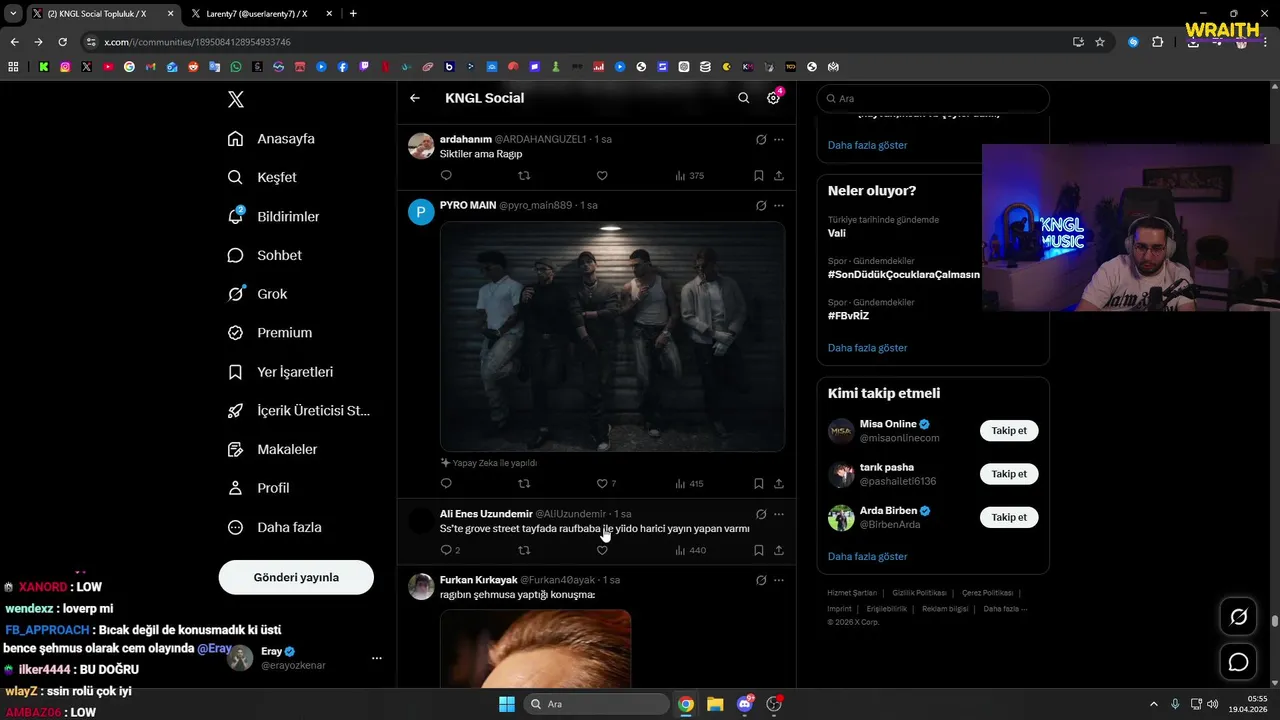The height and width of the screenshot is (720, 1280).
Task: Open community settings gear icon
Action: tap(773, 98)
